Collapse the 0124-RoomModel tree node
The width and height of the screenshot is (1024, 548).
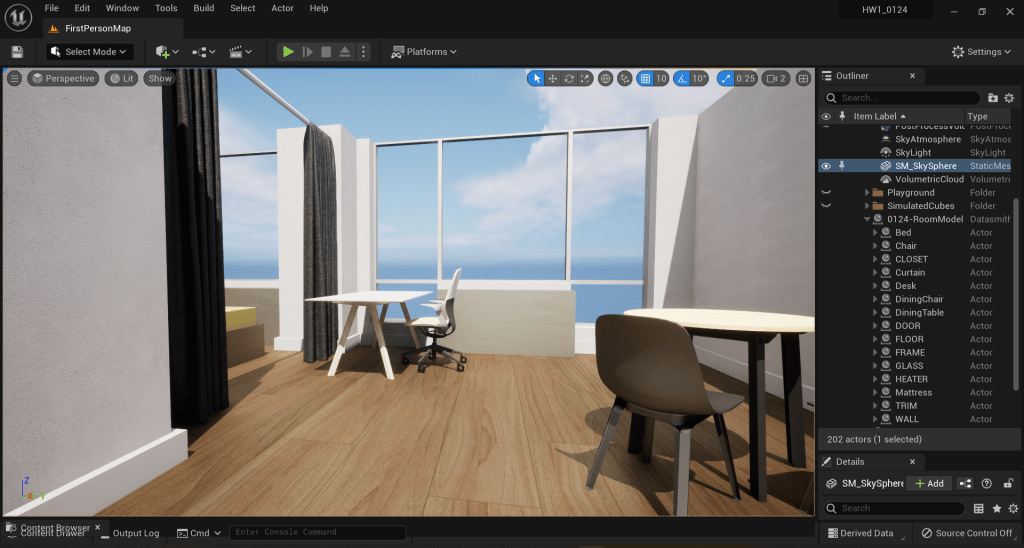(x=866, y=219)
